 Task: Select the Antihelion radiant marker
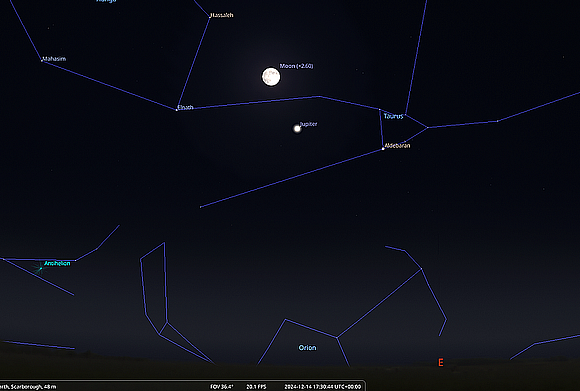coord(40,269)
